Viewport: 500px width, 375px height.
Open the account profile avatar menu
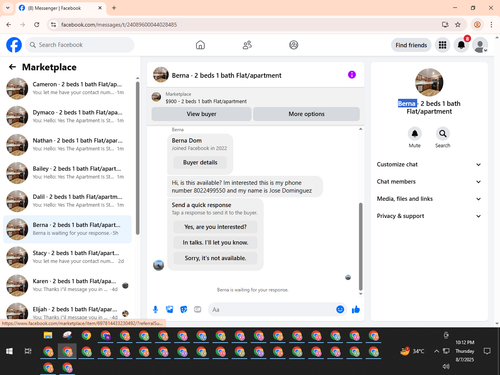[x=480, y=45]
